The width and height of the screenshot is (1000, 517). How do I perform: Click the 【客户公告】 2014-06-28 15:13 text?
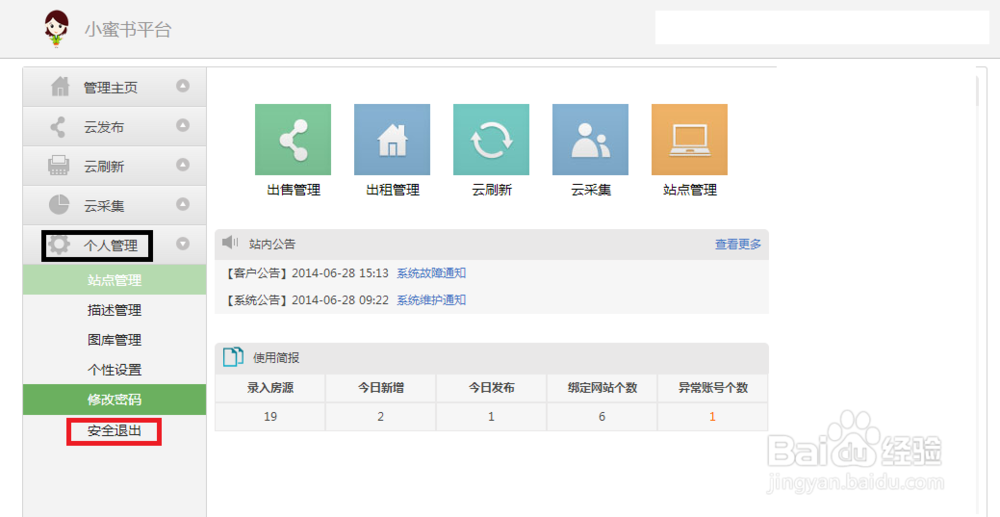coord(306,273)
